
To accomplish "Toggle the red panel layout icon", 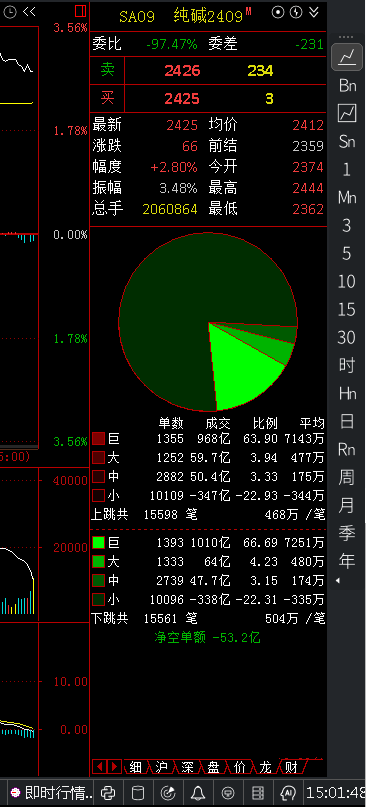I will (80, 11).
